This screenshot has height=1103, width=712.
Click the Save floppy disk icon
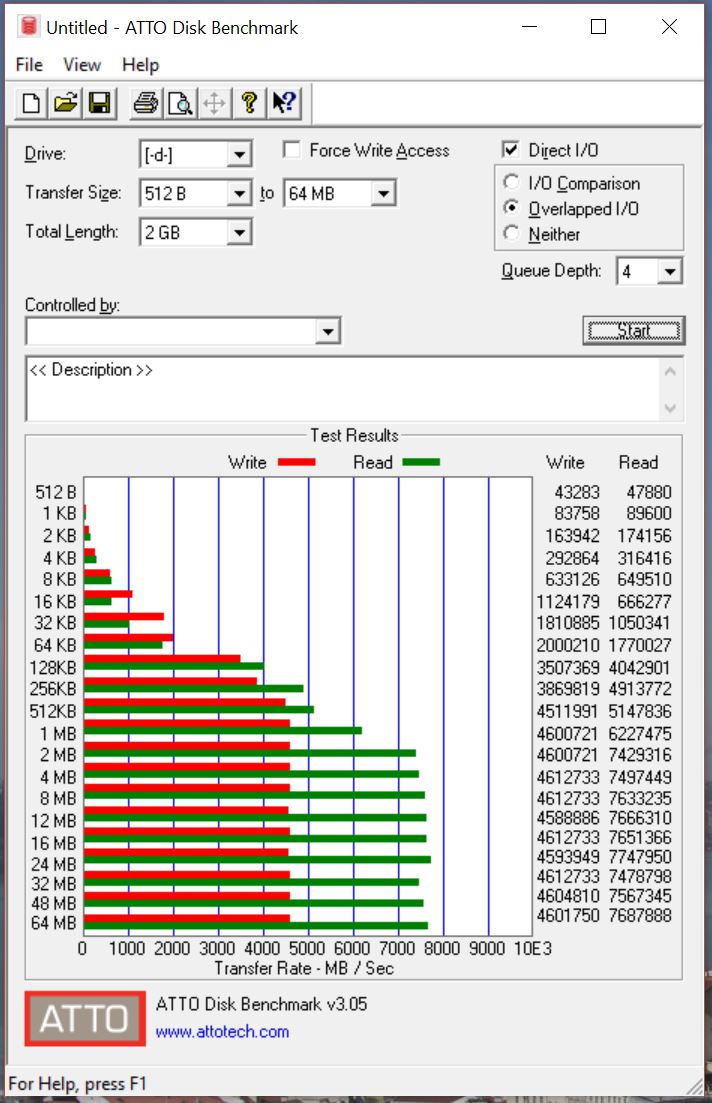[x=99, y=102]
